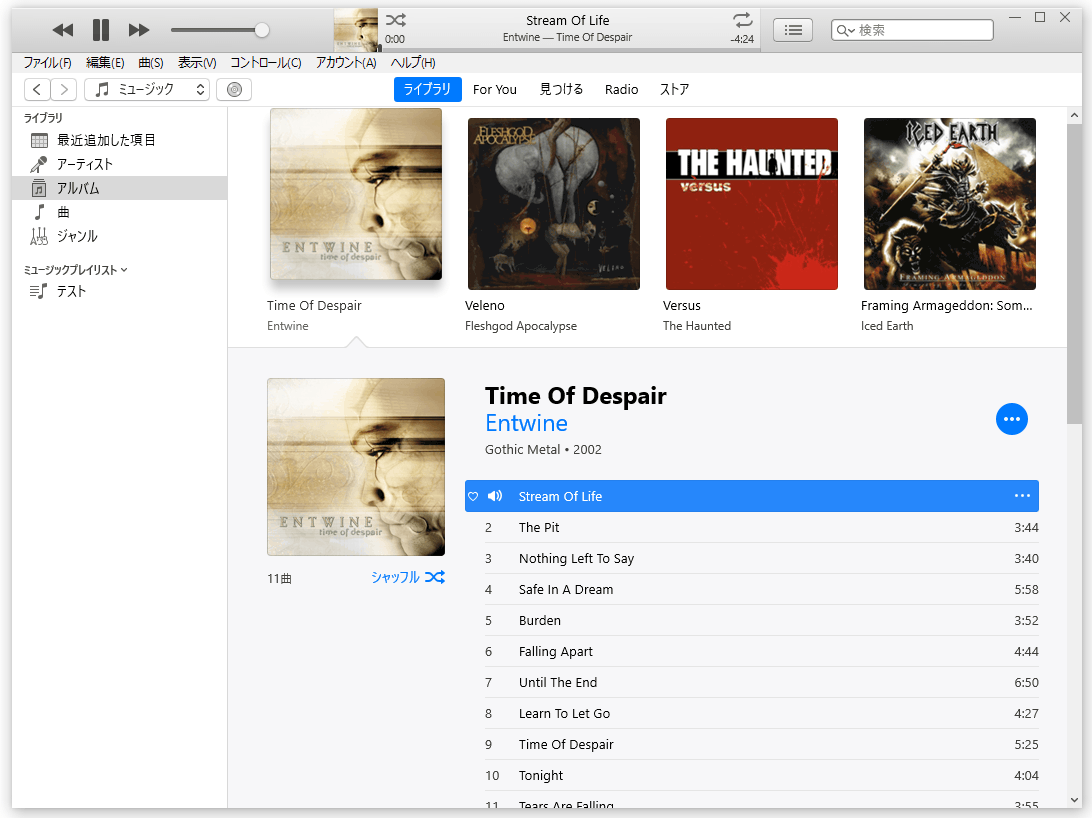This screenshot has height=818, width=1092.
Task: Open the Up Next list button
Action: (x=793, y=30)
